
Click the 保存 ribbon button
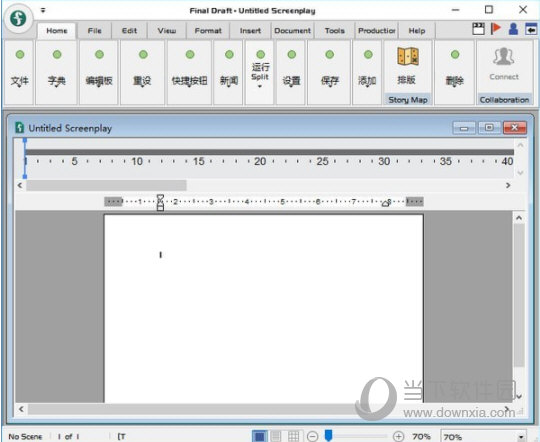329,72
